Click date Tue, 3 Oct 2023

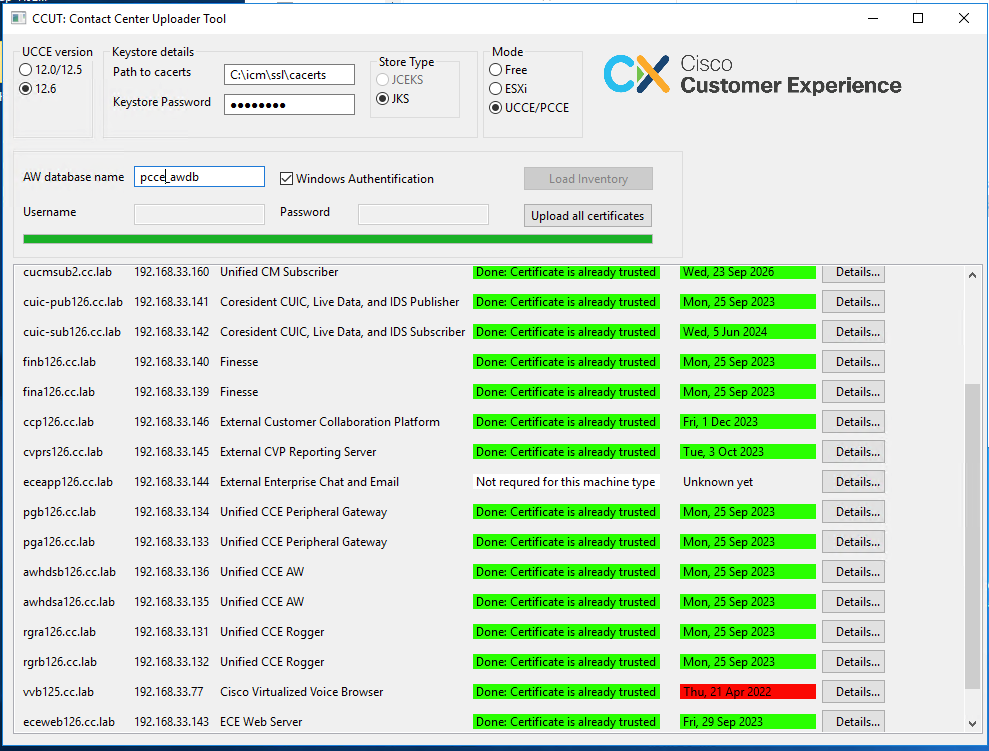(x=748, y=452)
